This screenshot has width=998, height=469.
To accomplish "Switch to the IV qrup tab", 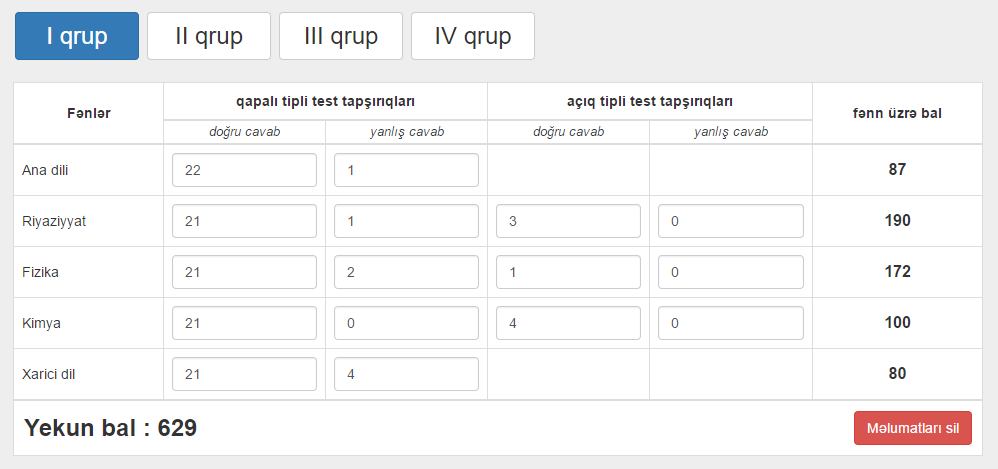I will click(473, 36).
